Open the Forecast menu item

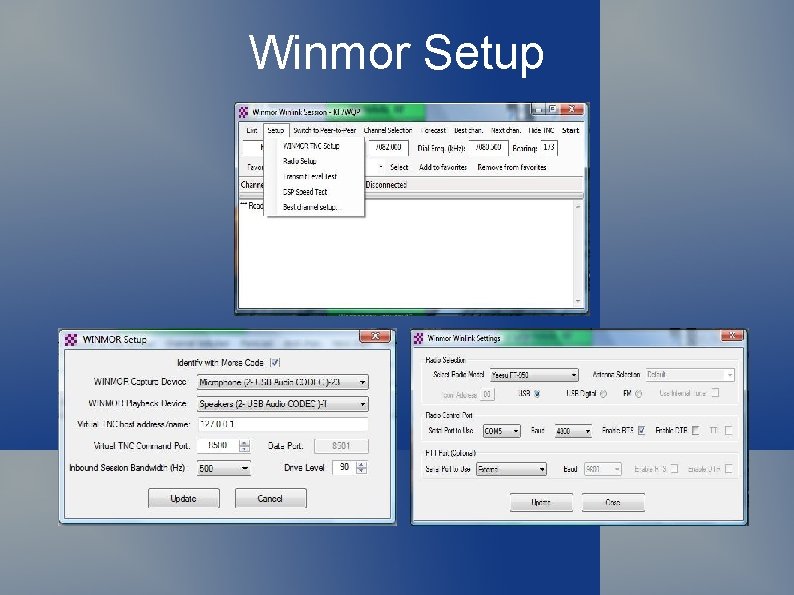coord(433,130)
